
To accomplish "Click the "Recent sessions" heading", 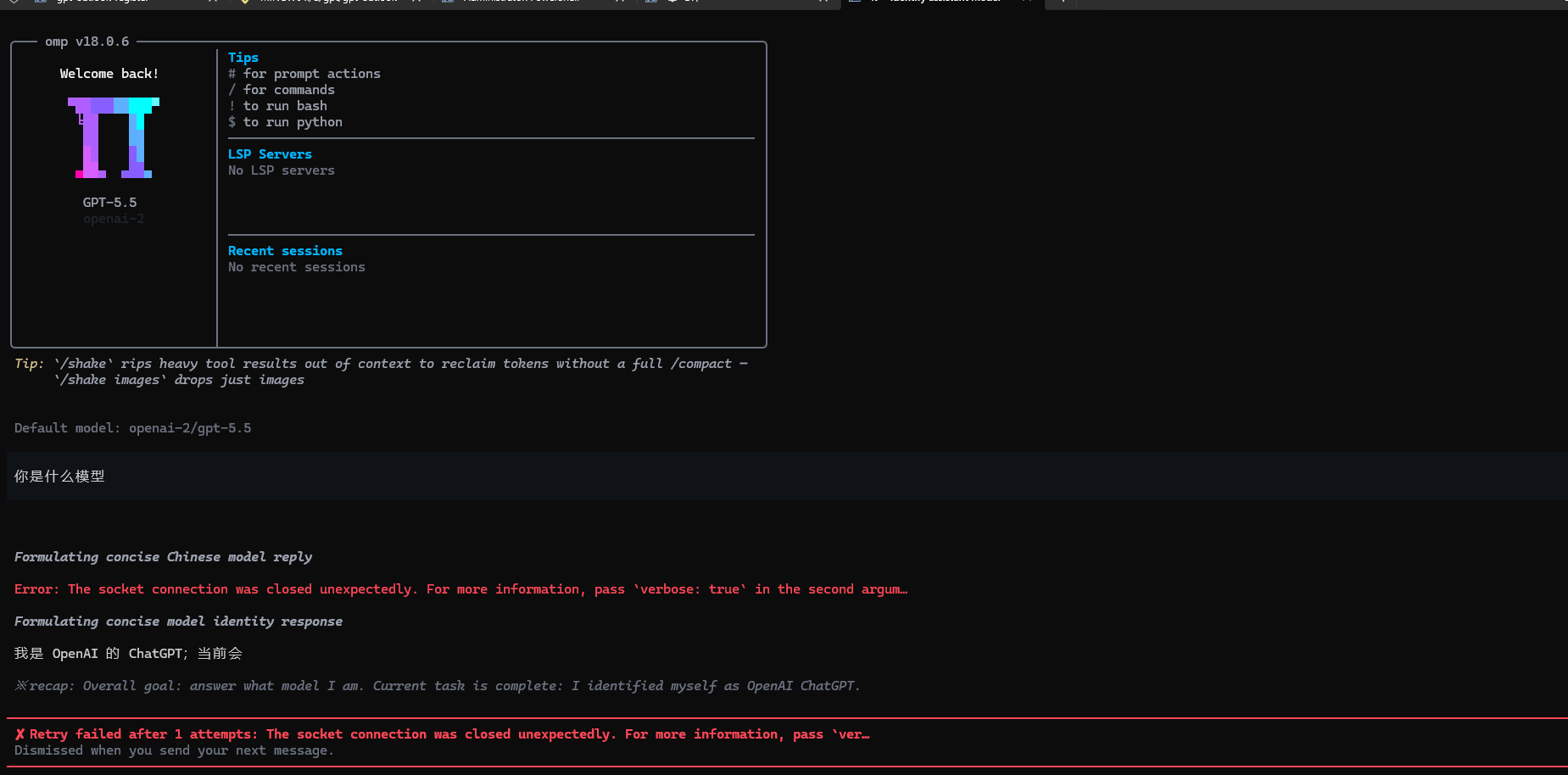I will click(x=285, y=251).
